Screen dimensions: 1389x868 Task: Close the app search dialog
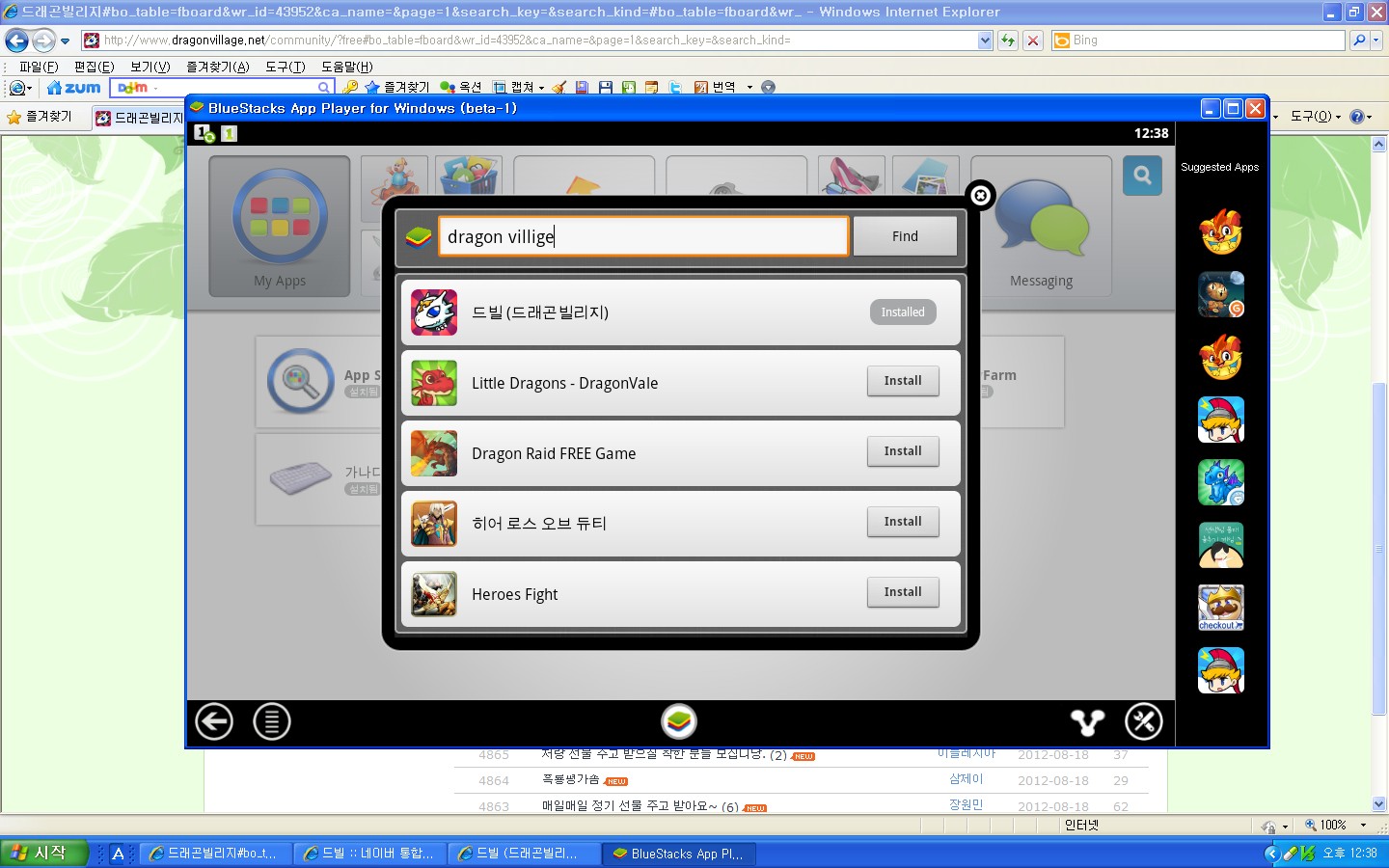(x=980, y=196)
